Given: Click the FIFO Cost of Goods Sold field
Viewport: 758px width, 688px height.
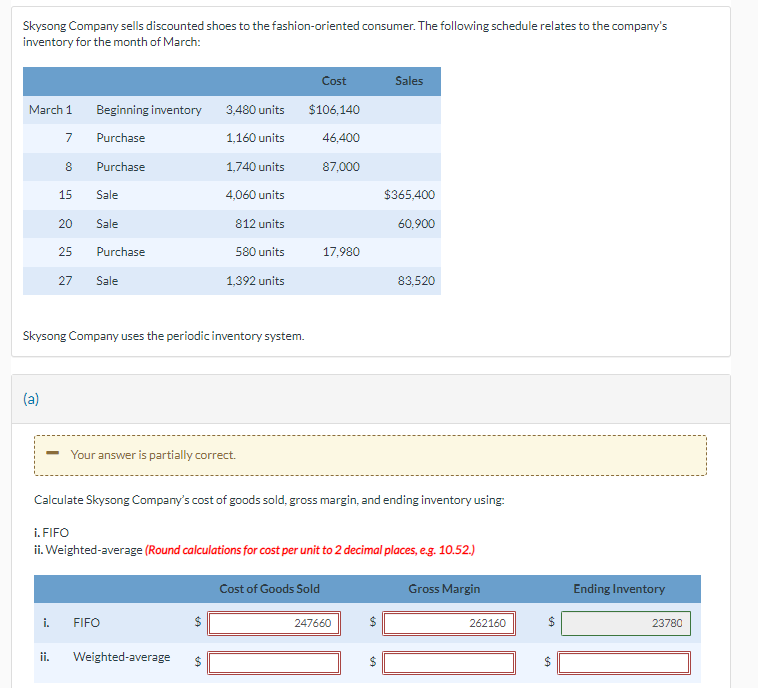Looking at the screenshot, I should point(274,623).
